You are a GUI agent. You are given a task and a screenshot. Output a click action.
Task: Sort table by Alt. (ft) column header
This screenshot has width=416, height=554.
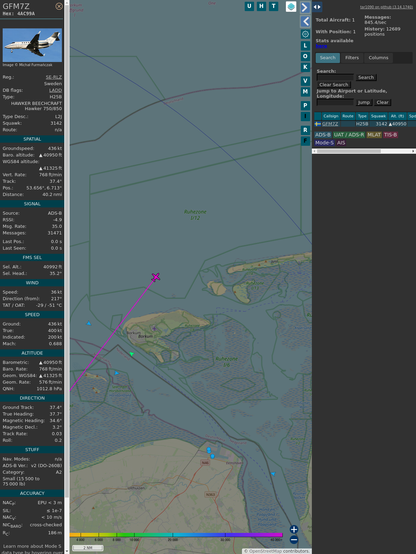[x=397, y=116]
